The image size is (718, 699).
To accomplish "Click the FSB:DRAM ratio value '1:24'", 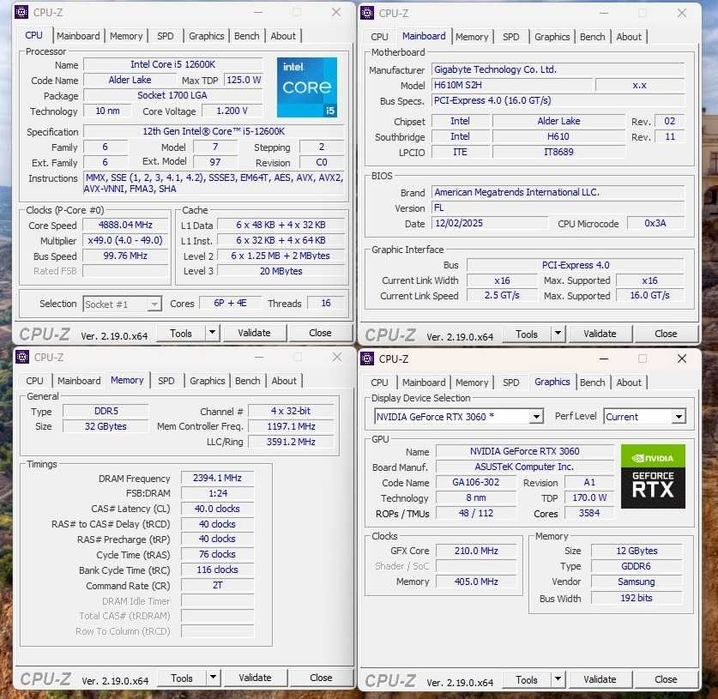I will point(217,493).
